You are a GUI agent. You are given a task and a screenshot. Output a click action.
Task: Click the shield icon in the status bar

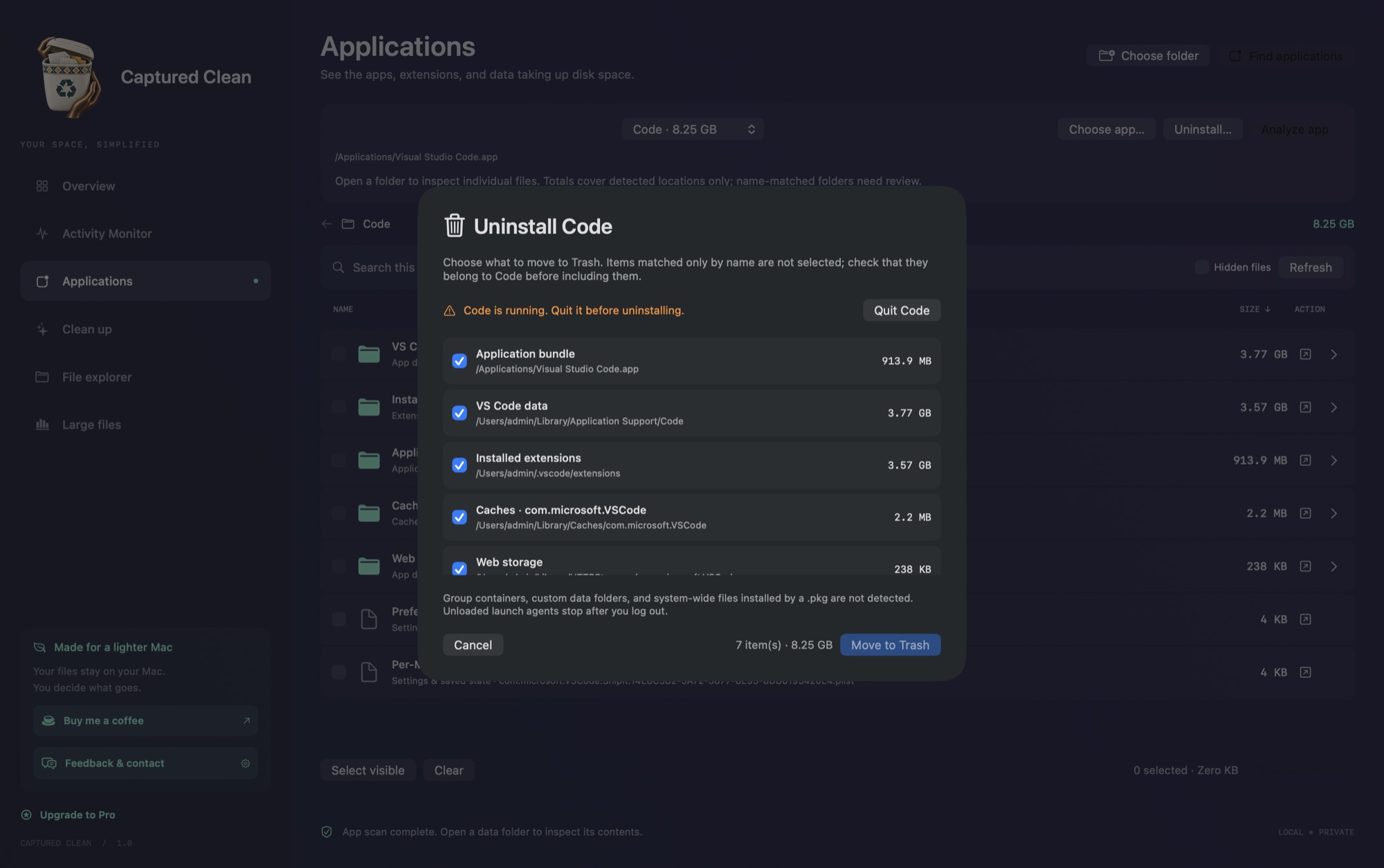pos(327,831)
